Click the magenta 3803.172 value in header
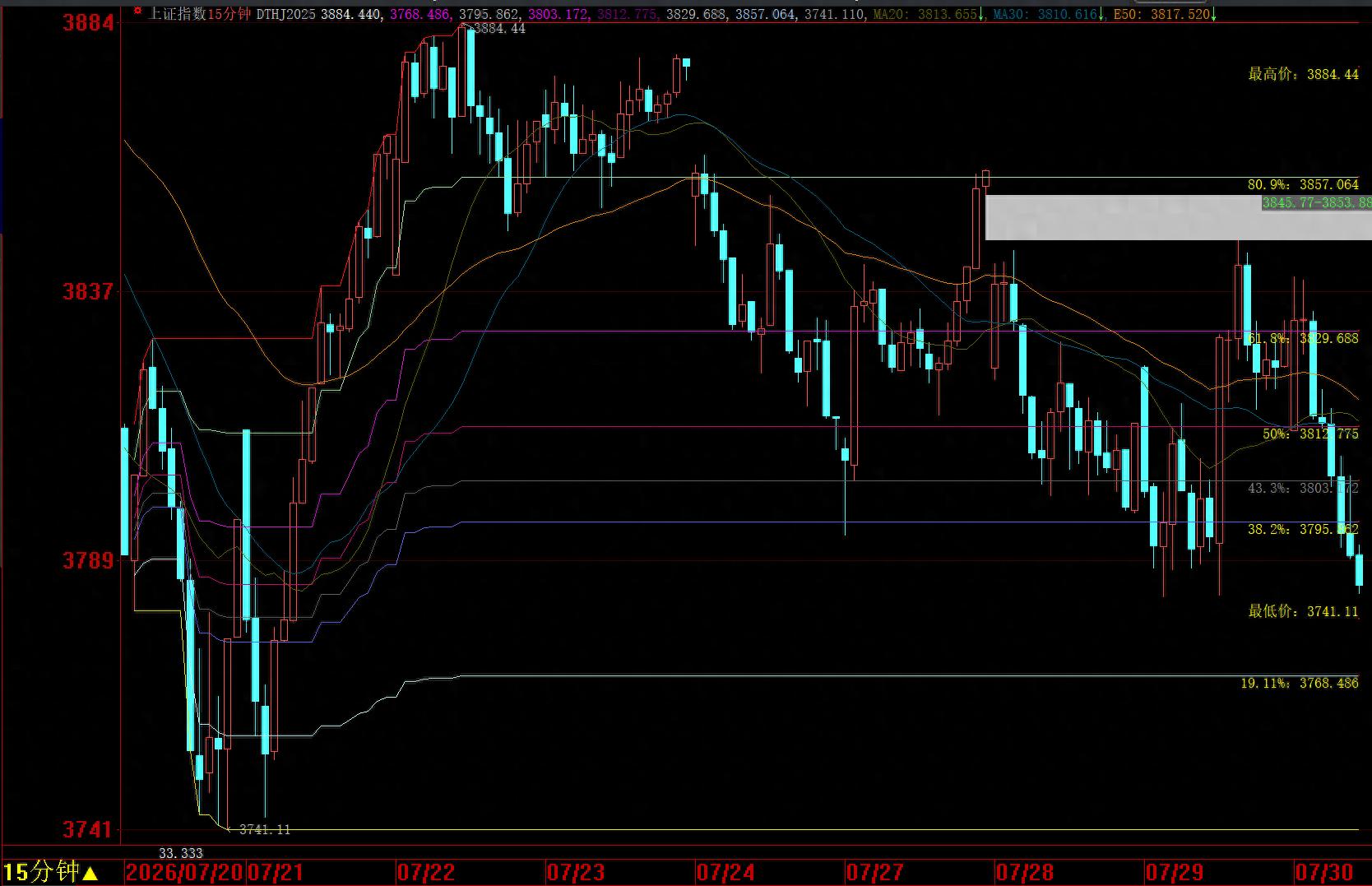1372x886 pixels. tap(559, 14)
